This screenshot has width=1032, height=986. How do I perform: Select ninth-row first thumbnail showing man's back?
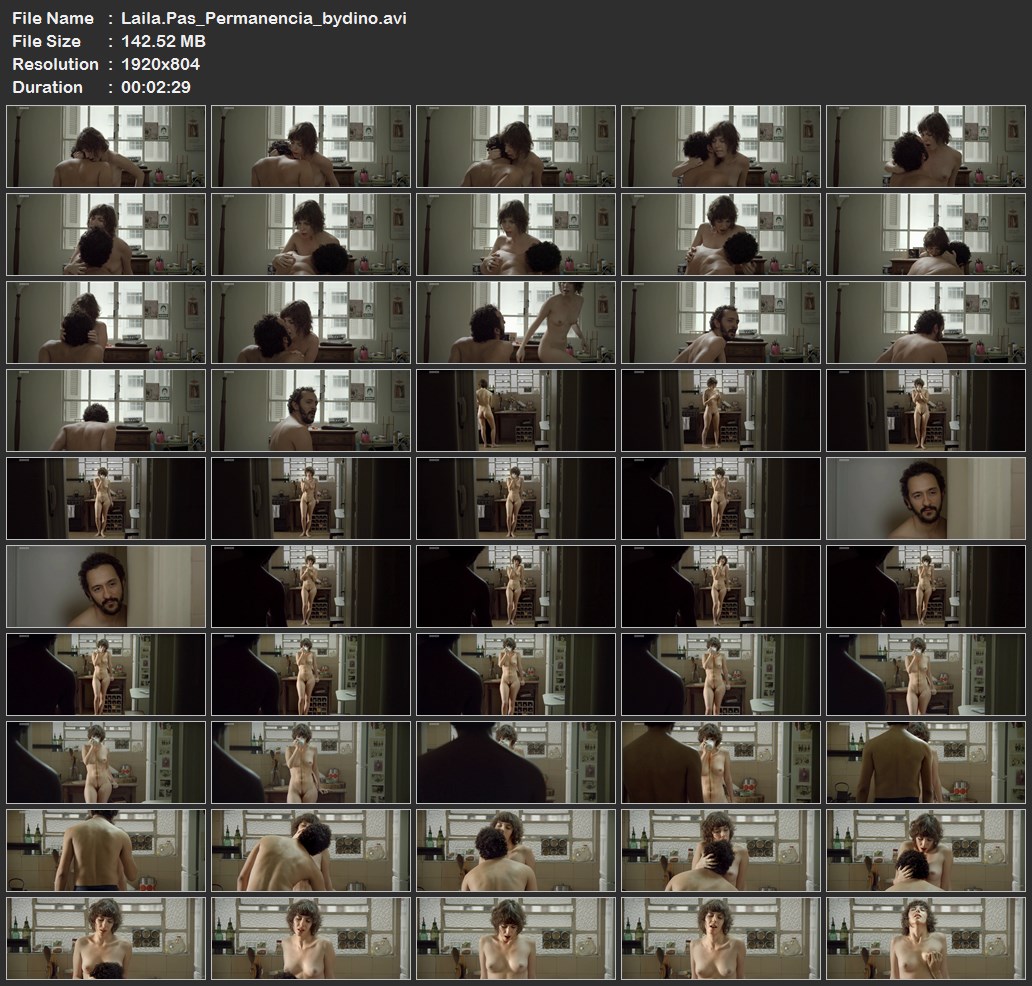coord(106,850)
